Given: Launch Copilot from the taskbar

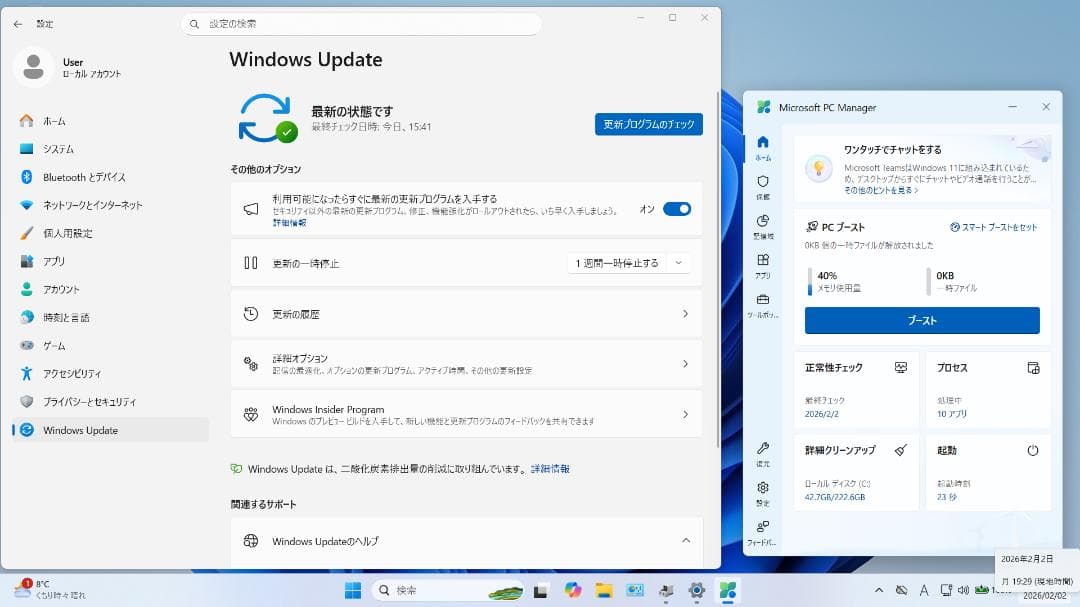Looking at the screenshot, I should coord(571,590).
